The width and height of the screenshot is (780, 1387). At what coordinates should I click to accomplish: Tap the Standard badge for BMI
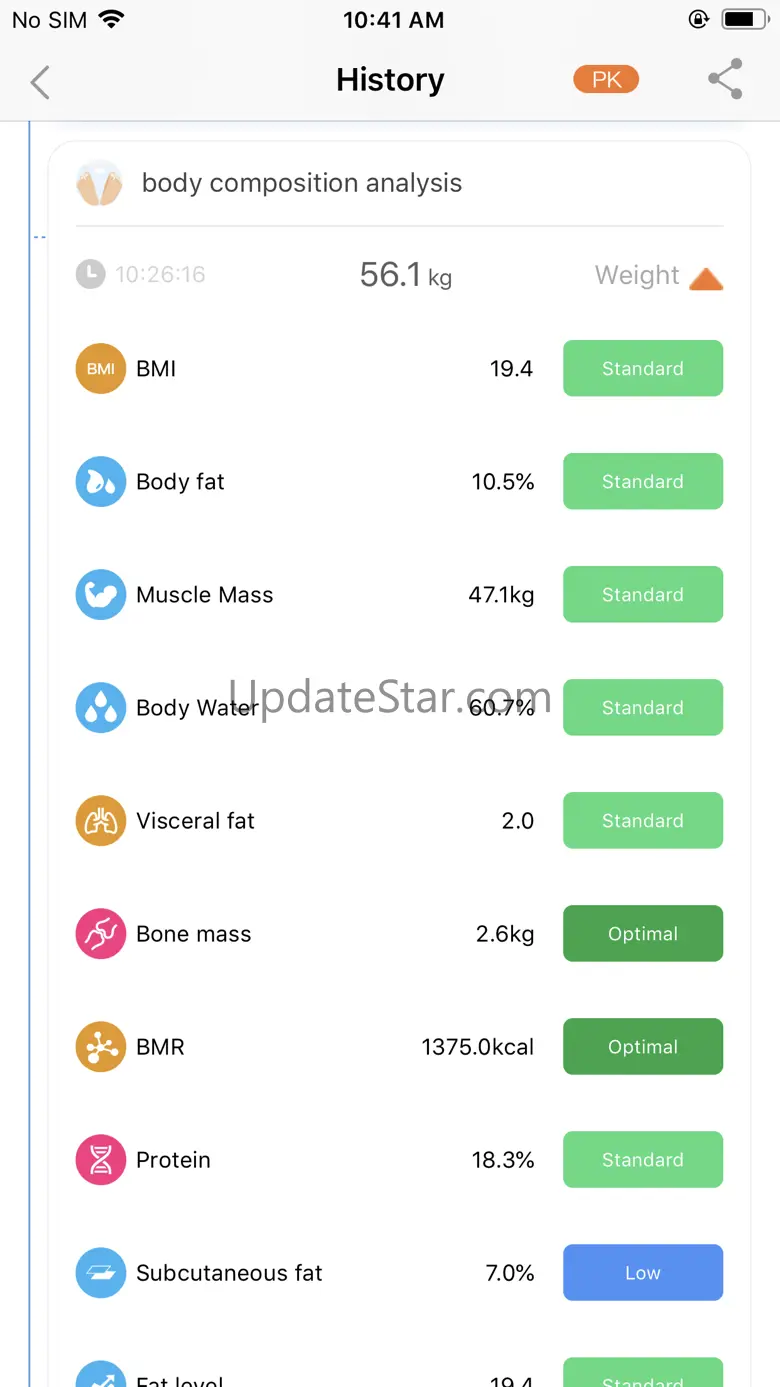[643, 369]
